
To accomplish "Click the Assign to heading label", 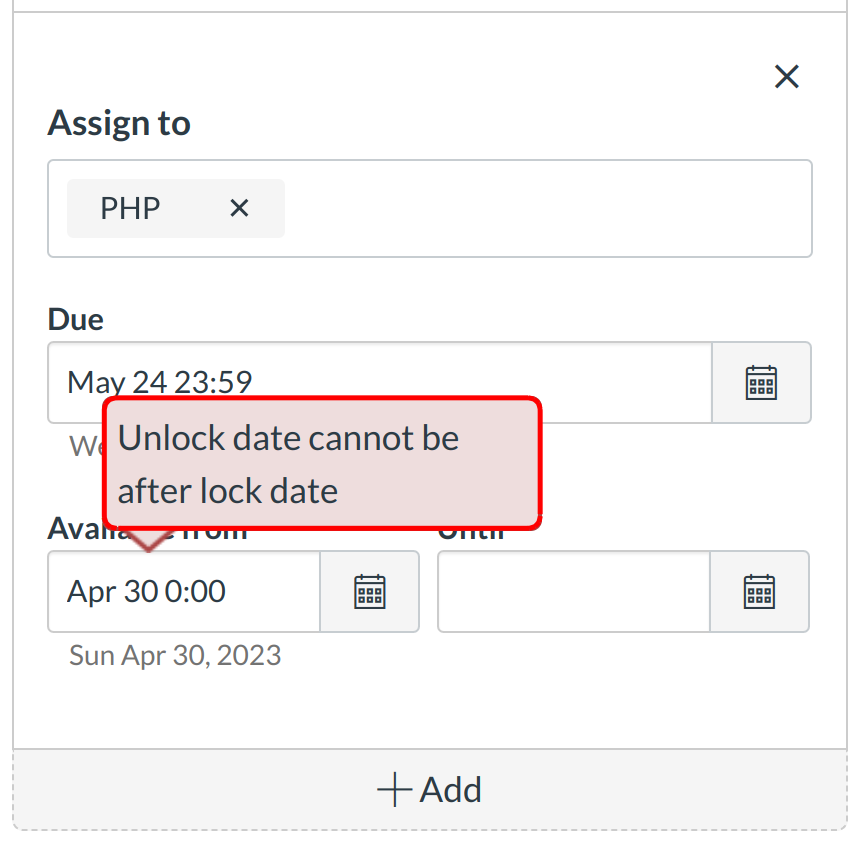I will click(x=119, y=124).
